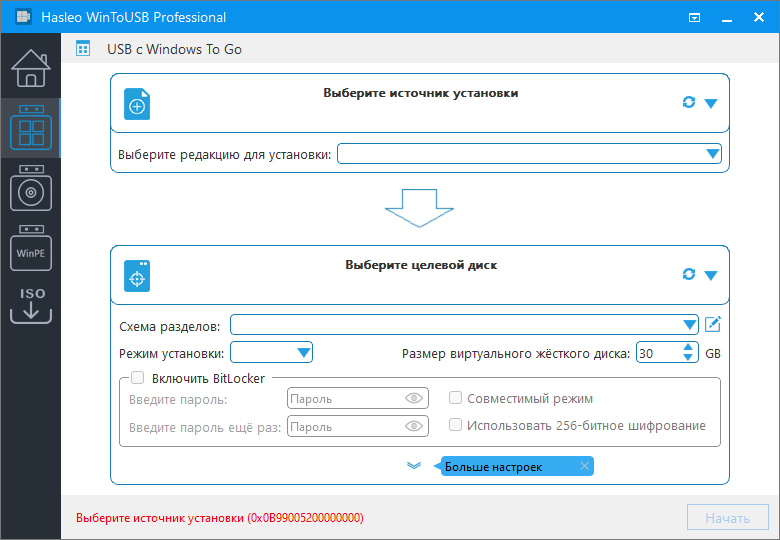Click the add installation source file icon
The image size is (780, 540).
pos(137,104)
